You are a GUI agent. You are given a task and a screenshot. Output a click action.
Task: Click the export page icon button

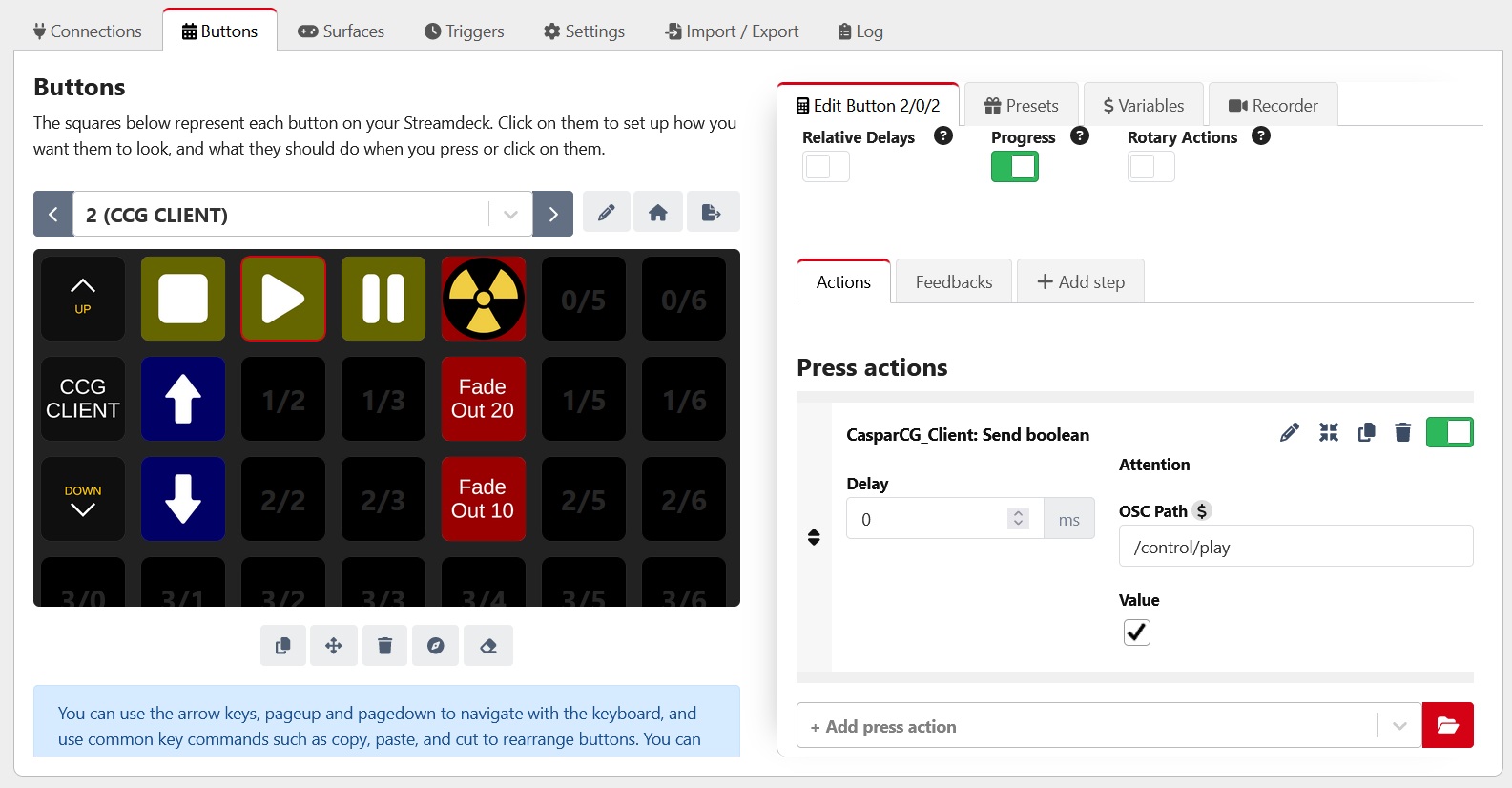point(711,213)
